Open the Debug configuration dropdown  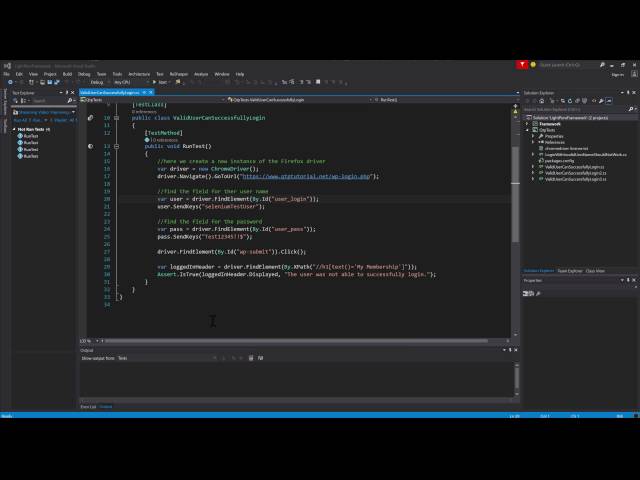(x=99, y=82)
